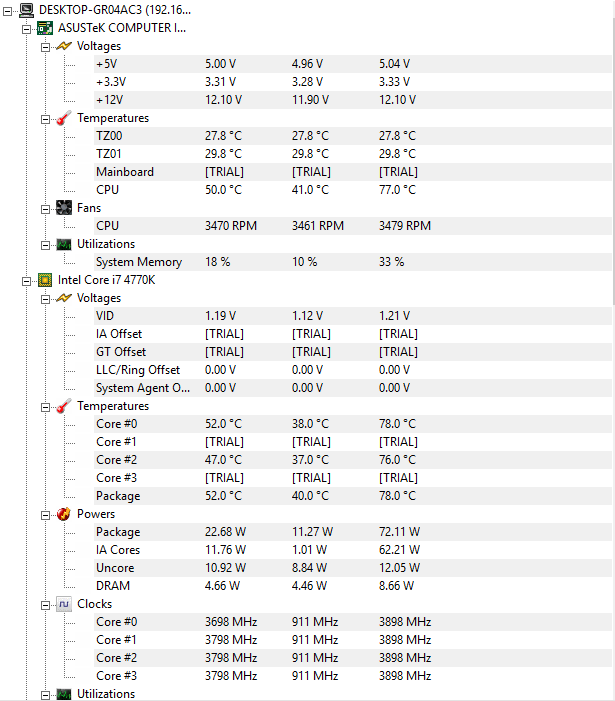Collapse the ASUSTeK COMPUTER node
Screen dimensions: 615x701
[x=26, y=30]
